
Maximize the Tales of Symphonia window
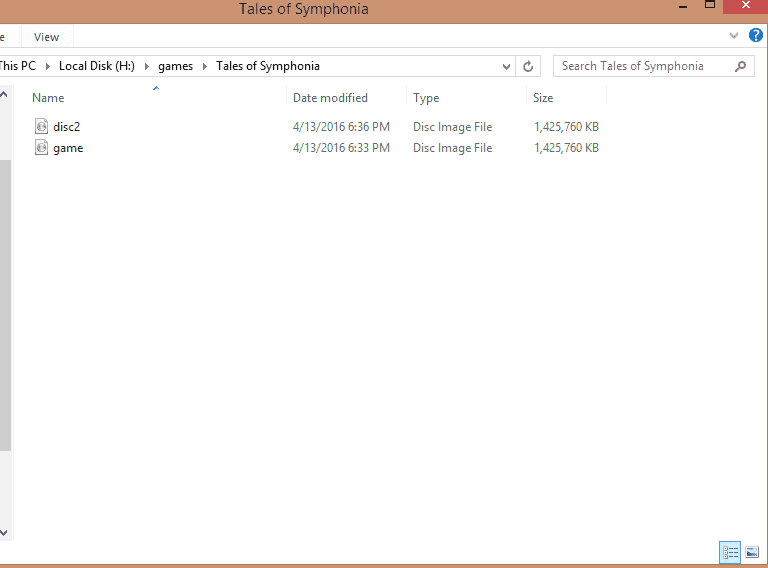coord(710,5)
